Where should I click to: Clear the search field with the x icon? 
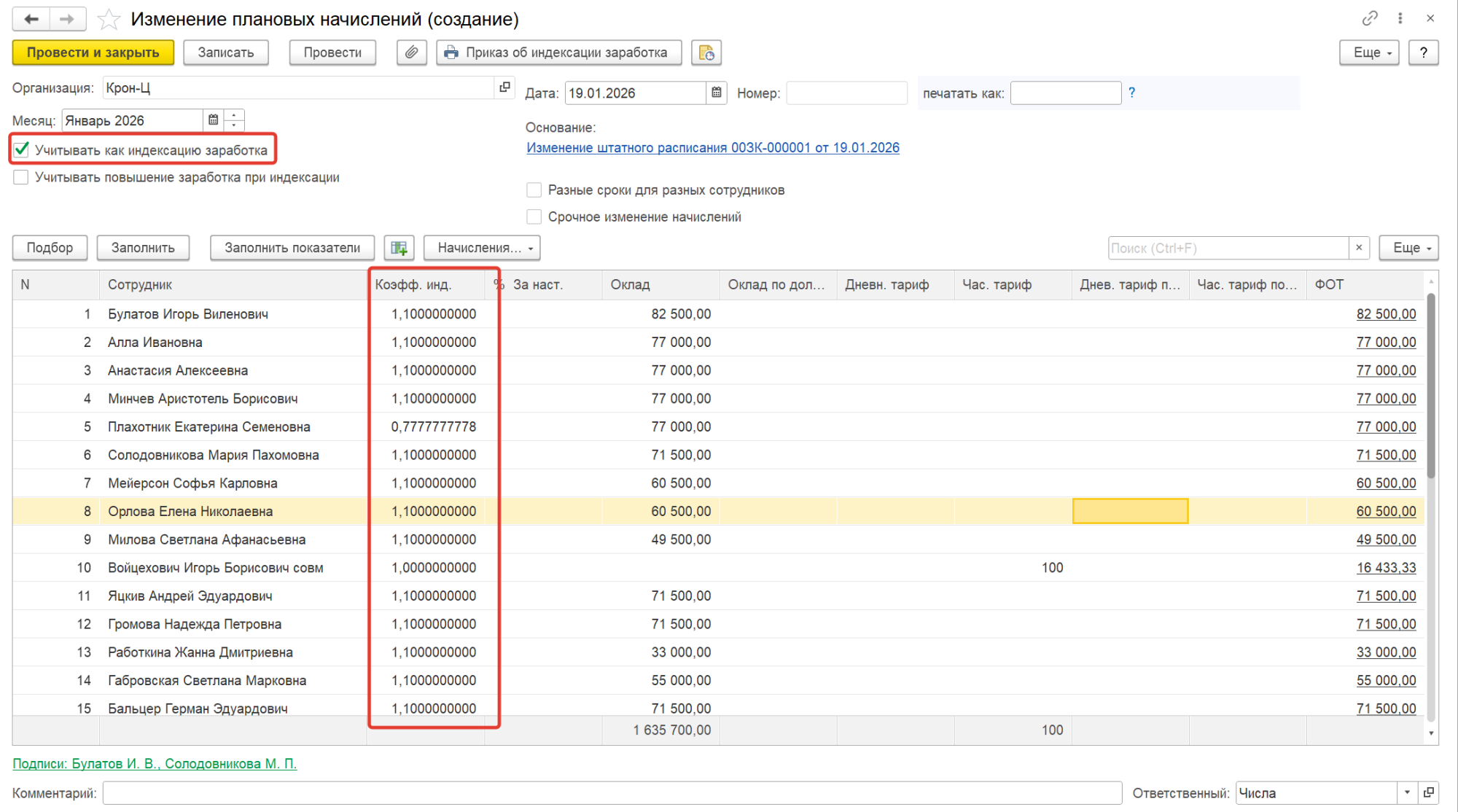1359,248
